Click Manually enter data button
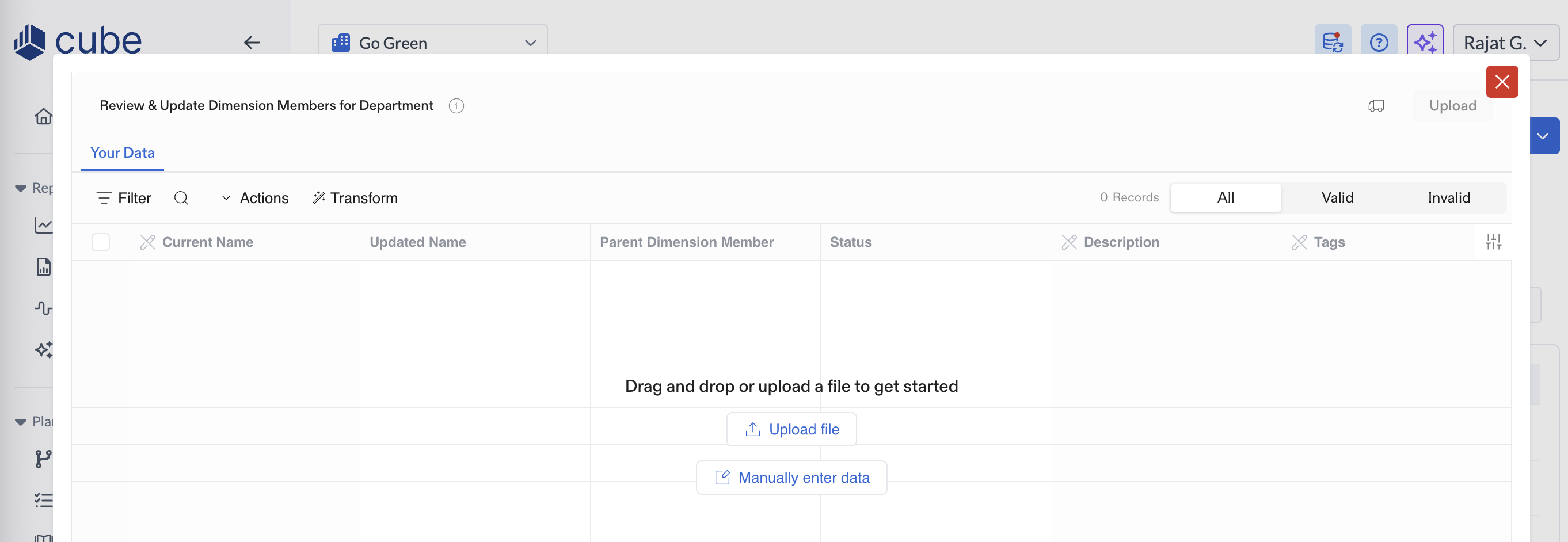 click(x=791, y=478)
